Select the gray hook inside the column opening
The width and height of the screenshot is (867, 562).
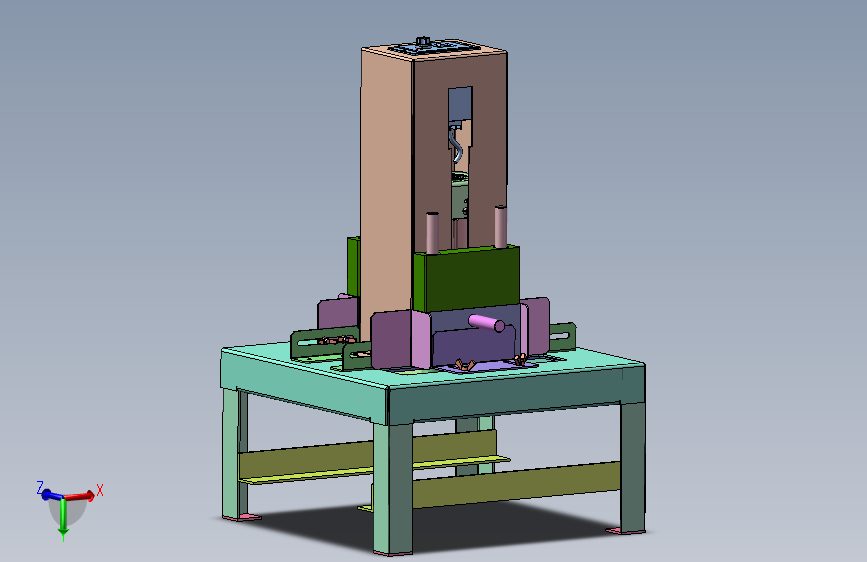coord(456,144)
